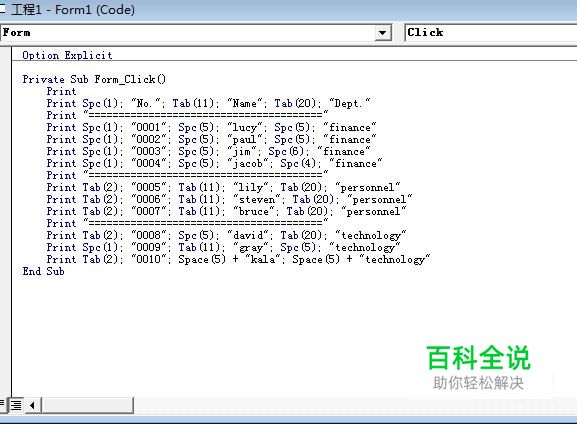Click the code line printing "bruce"

(x=226, y=211)
